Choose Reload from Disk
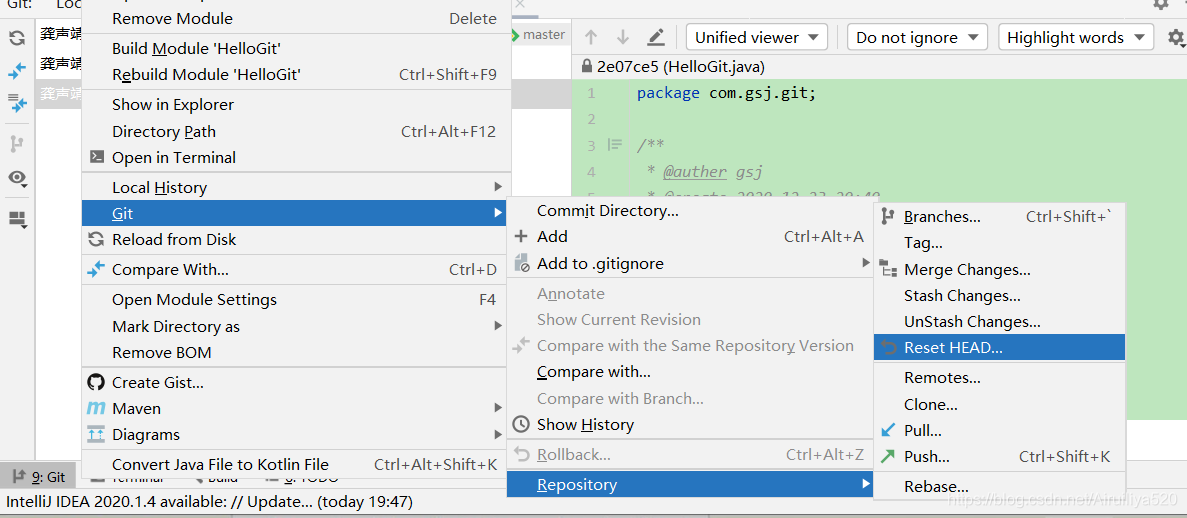Image resolution: width=1187 pixels, height=518 pixels. (x=296, y=239)
